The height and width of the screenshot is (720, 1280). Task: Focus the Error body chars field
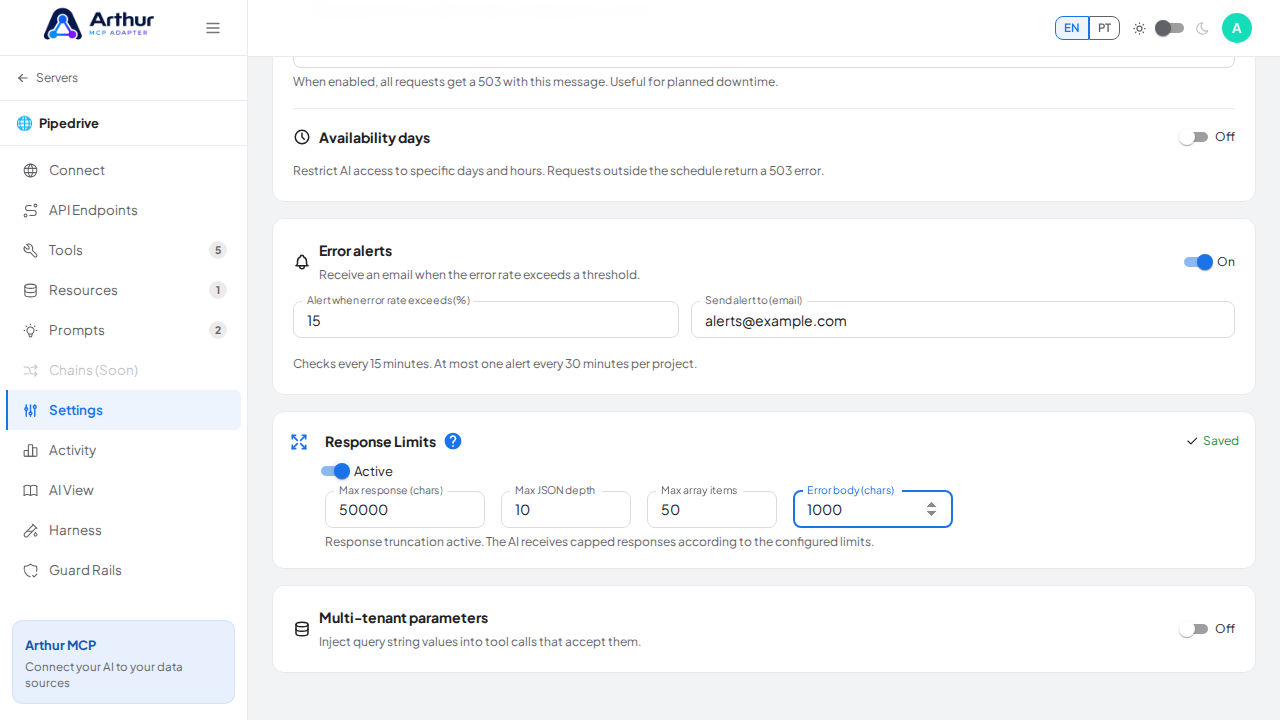[x=873, y=509]
